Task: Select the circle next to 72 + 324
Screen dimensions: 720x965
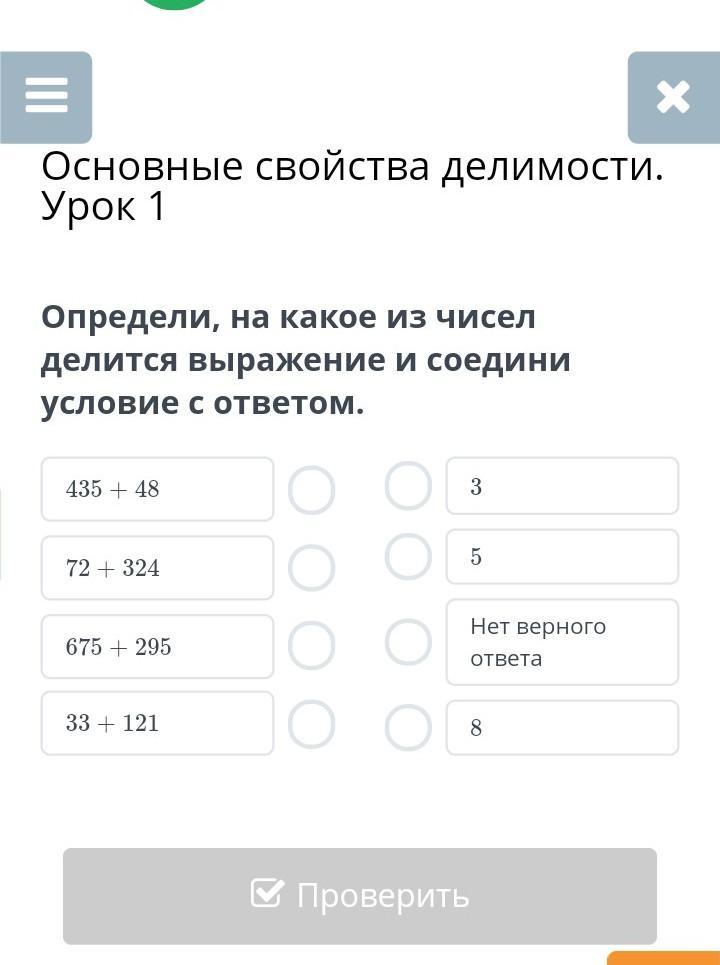Action: pos(311,567)
